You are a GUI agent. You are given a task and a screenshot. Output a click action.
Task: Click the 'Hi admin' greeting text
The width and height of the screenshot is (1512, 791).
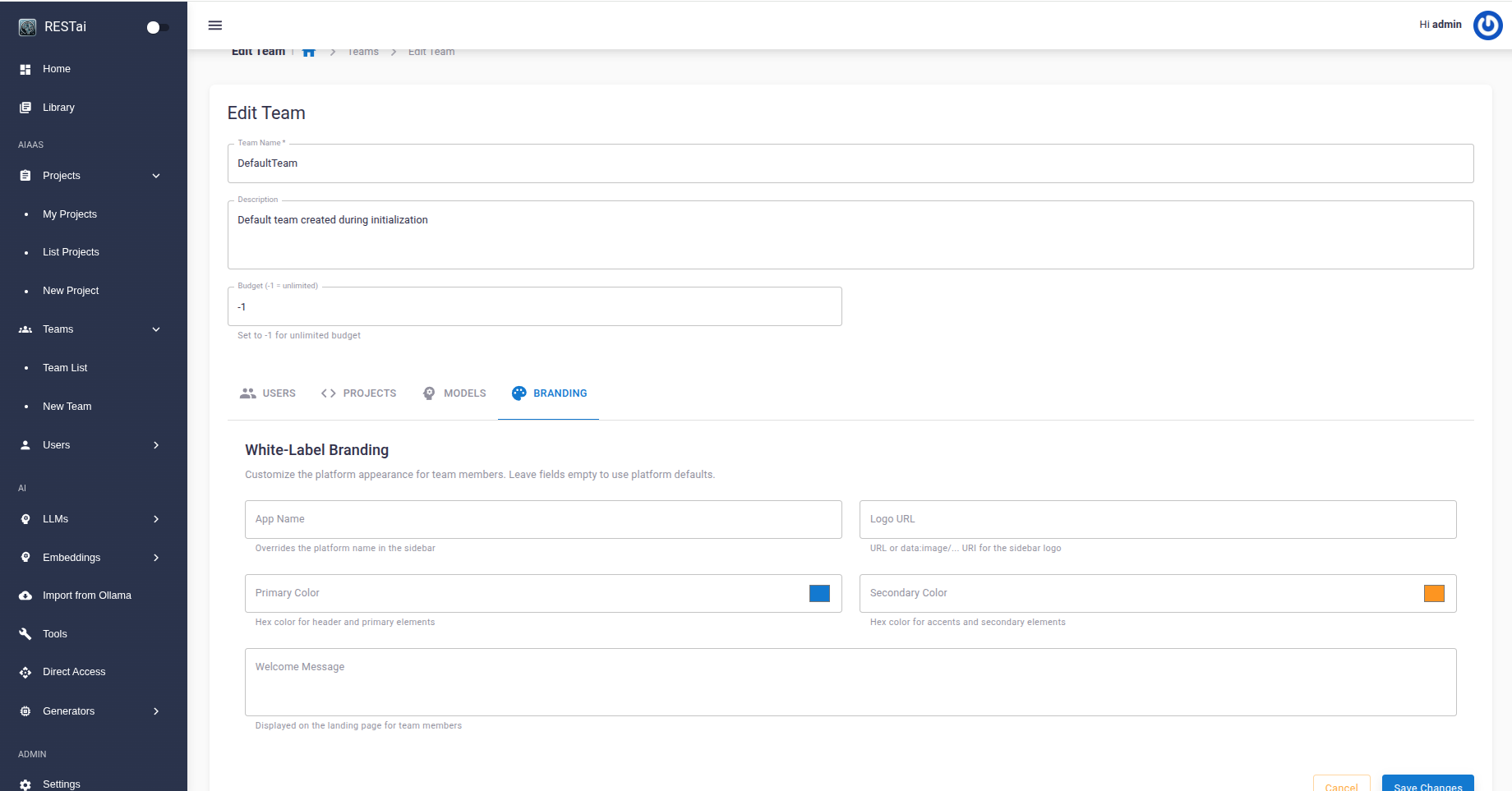tap(1441, 25)
